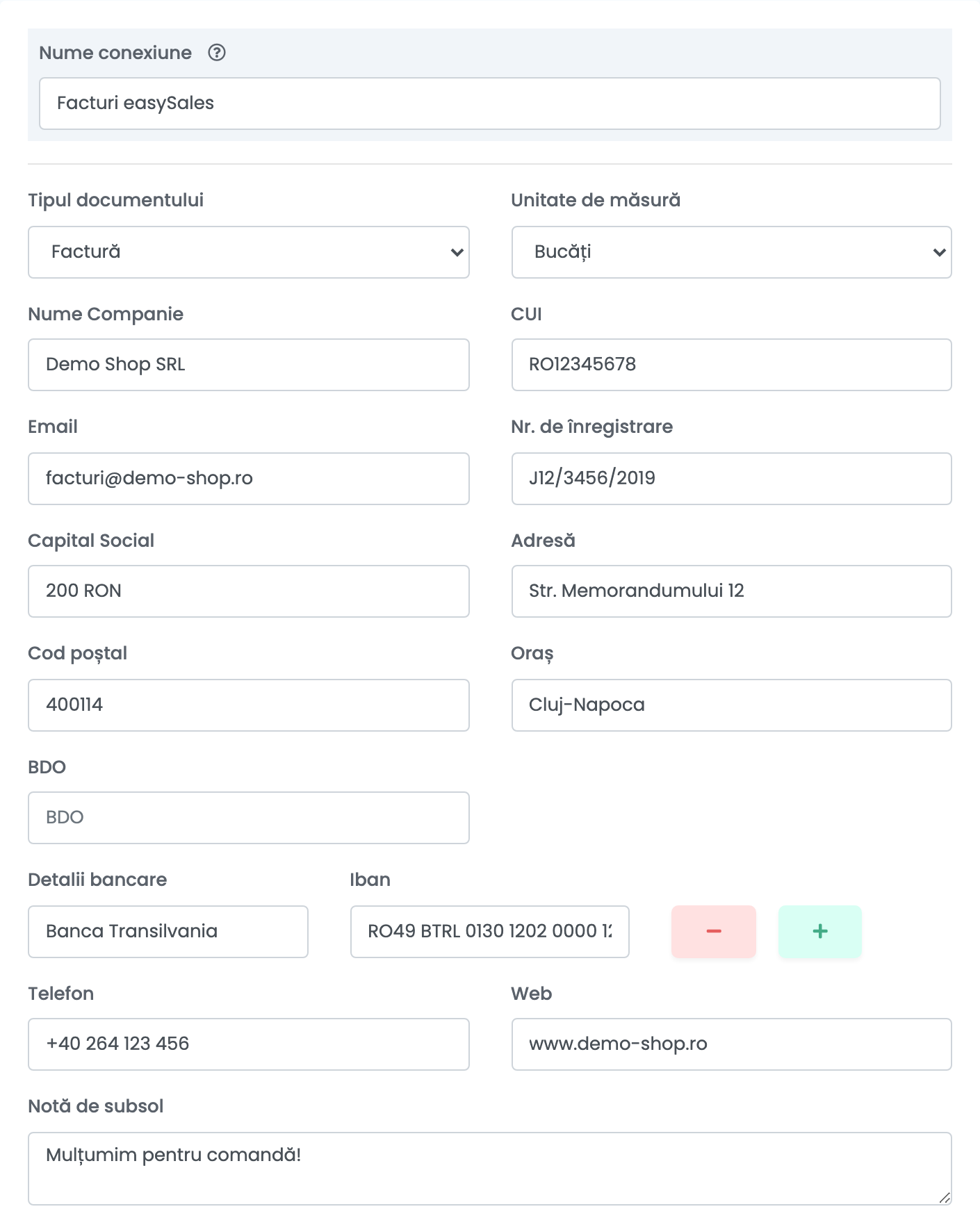
Task: Remove bank details with the red minus button
Action: click(713, 932)
